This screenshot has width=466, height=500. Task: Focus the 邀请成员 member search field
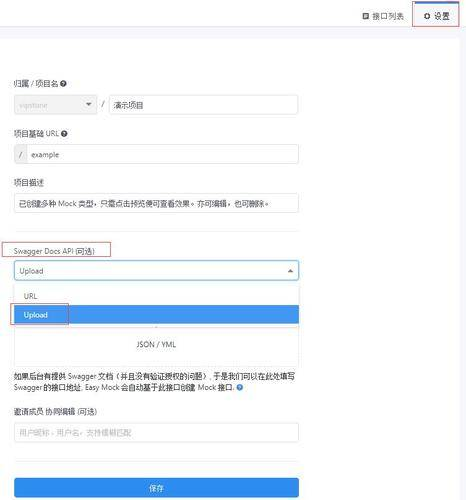156,433
